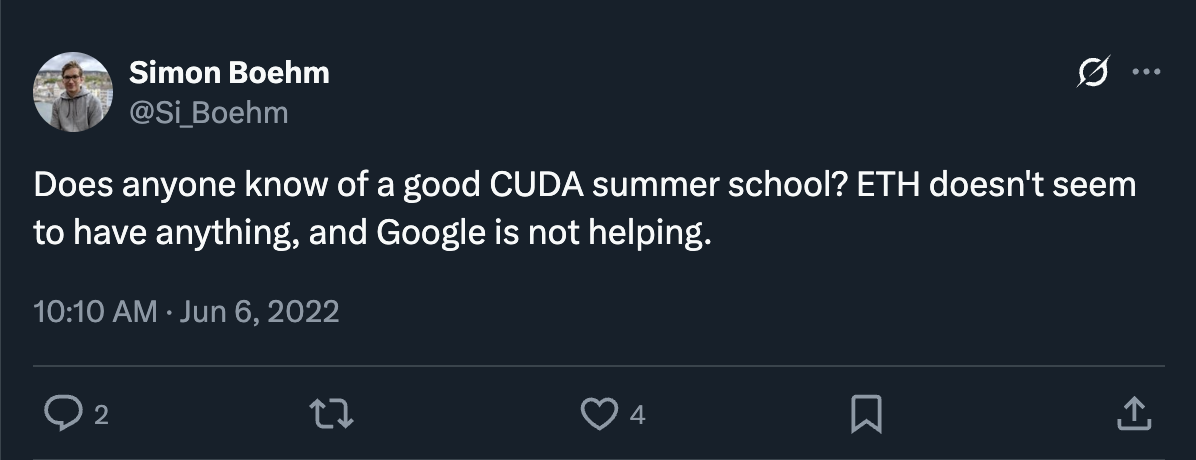This screenshot has height=460, width=1196.
Task: Open the @Si_Boehm handle link
Action: point(208,113)
